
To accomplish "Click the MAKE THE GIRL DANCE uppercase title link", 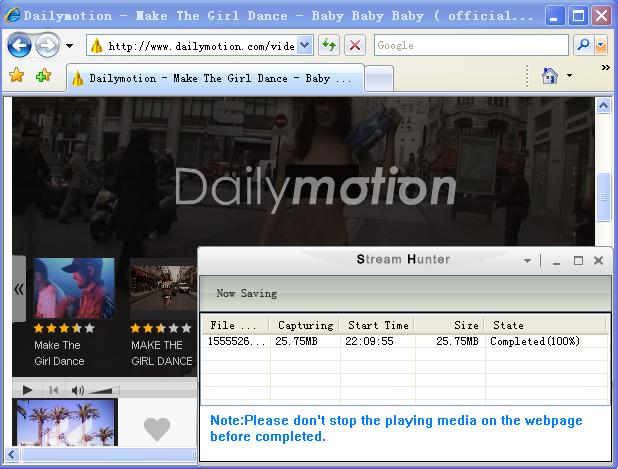I will click(162, 353).
